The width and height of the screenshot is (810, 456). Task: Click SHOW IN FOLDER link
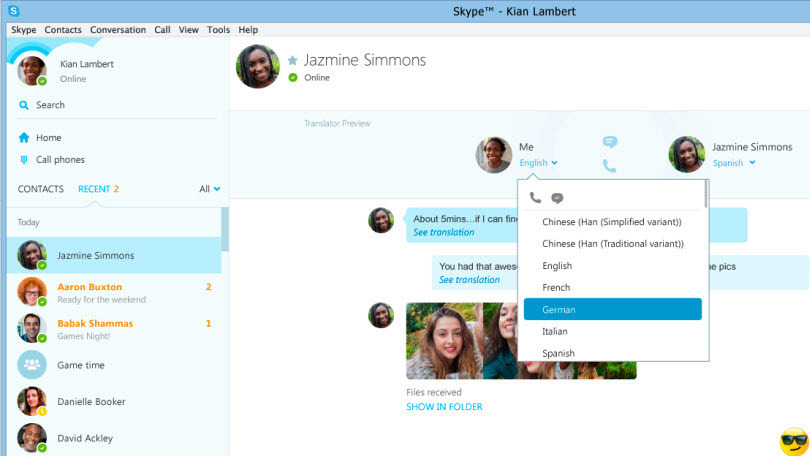pos(444,407)
